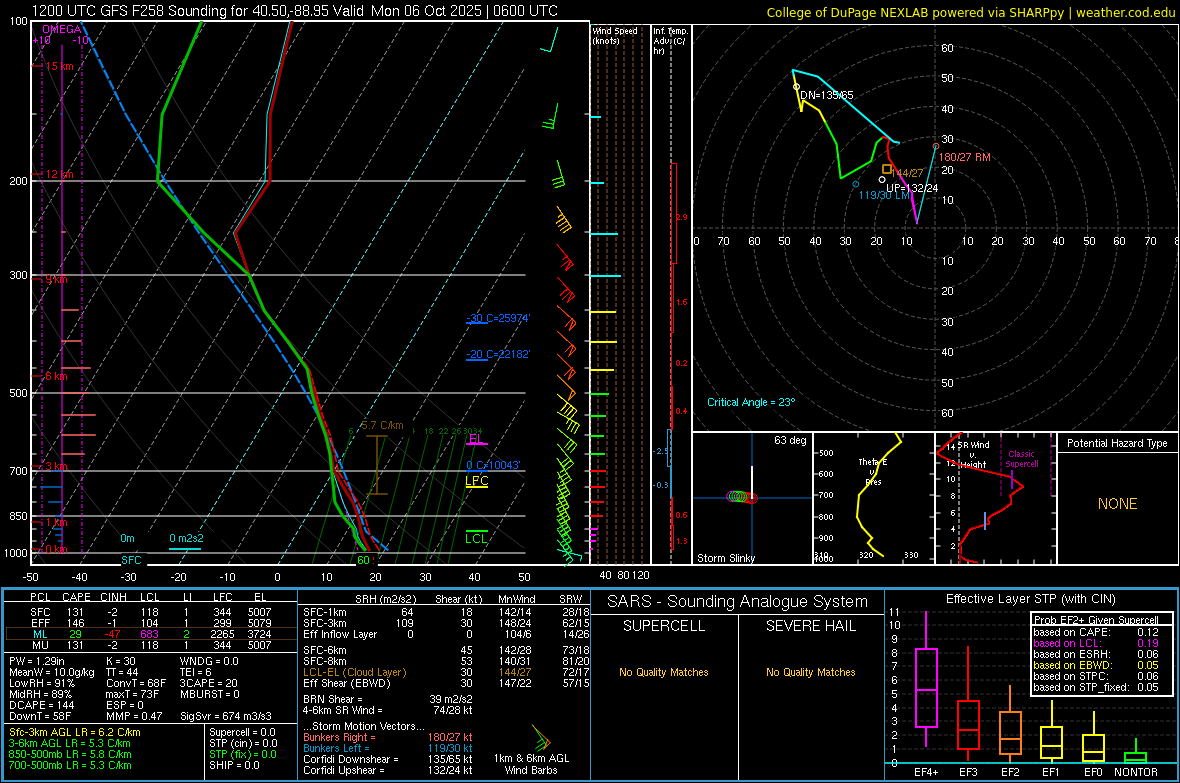Screen dimensions: 1180x783
Task: Select the SFC parcel row
Action: [x=149, y=612]
